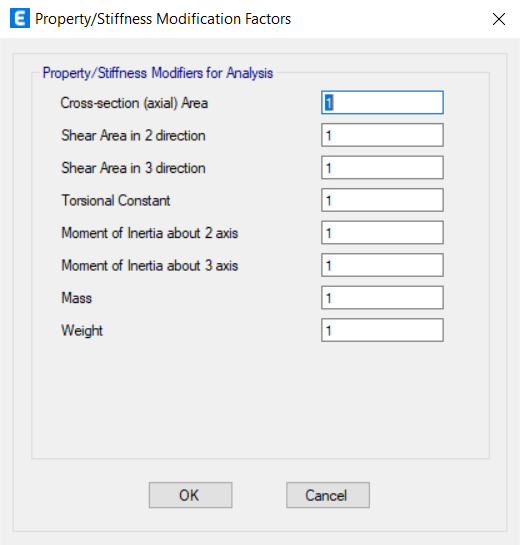Discard changes using the Cancel button

pyautogui.click(x=328, y=495)
